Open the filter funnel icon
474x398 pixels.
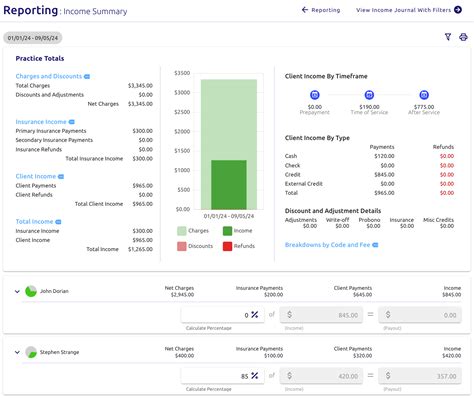pyautogui.click(x=448, y=37)
